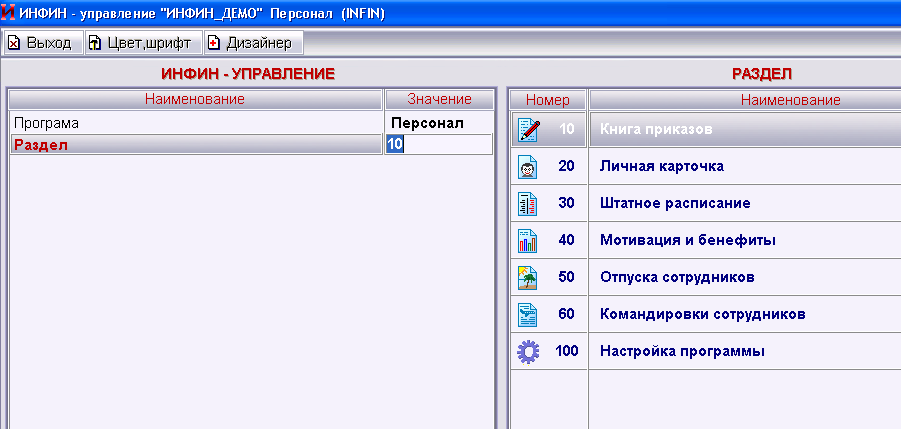This screenshot has height=429, width=901.
Task: Click the ИНФИН app icon in title bar
Action: coord(8,12)
